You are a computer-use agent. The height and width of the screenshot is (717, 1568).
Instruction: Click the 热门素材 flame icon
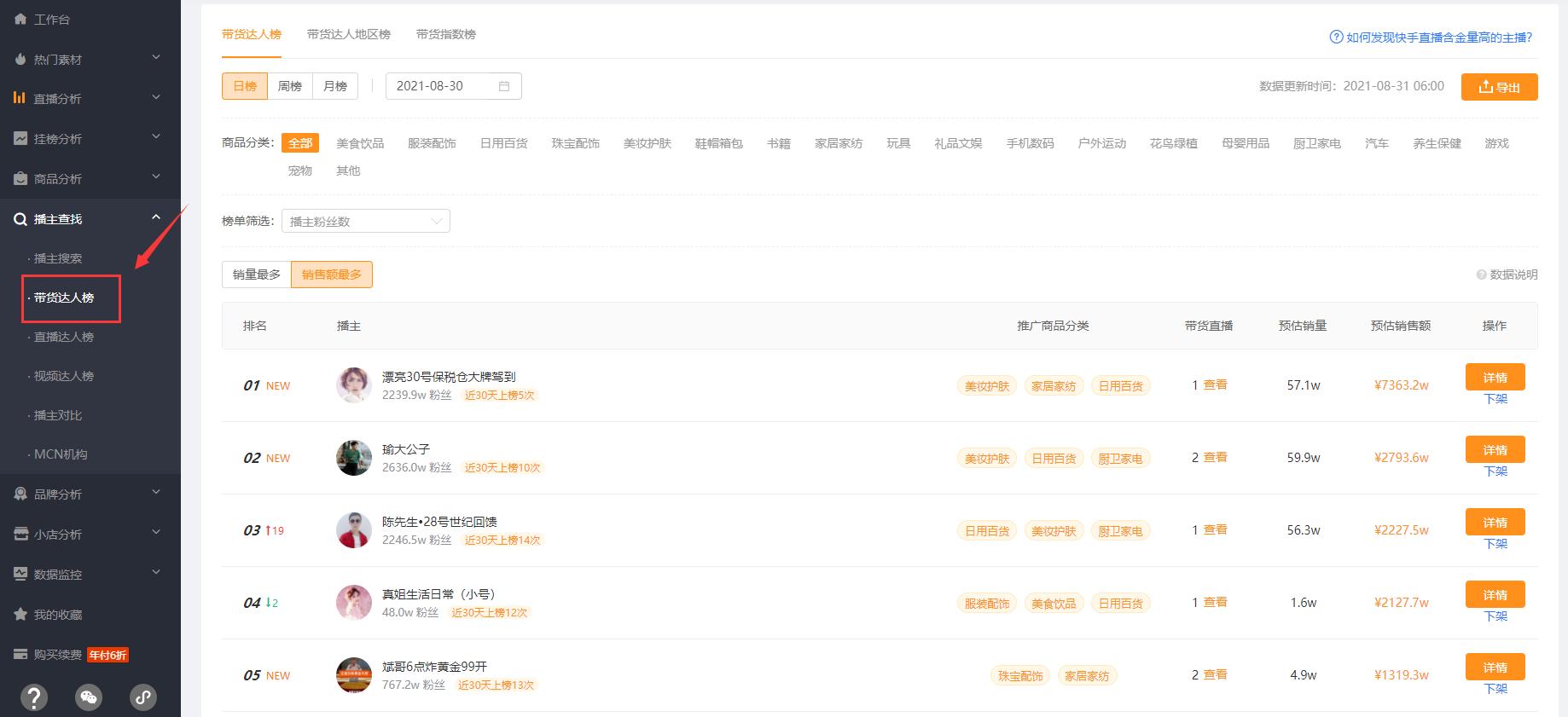[20, 59]
